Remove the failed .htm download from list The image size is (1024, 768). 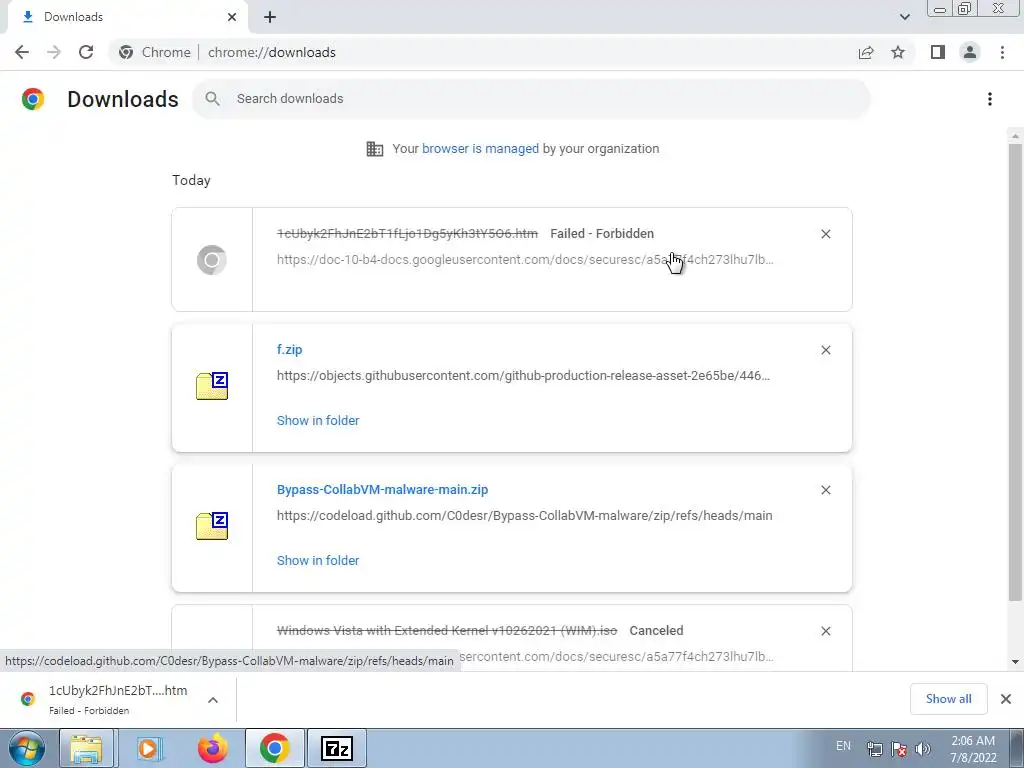(825, 234)
